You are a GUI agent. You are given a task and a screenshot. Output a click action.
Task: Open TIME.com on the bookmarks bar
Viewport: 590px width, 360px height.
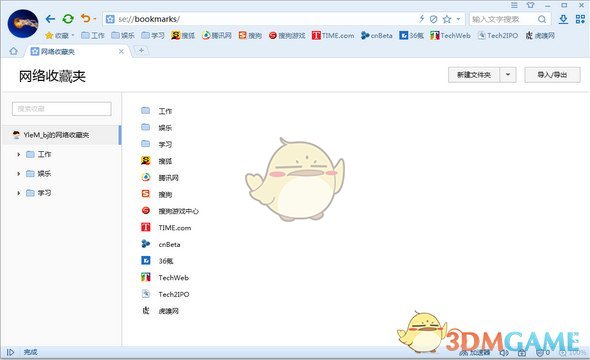[333, 36]
